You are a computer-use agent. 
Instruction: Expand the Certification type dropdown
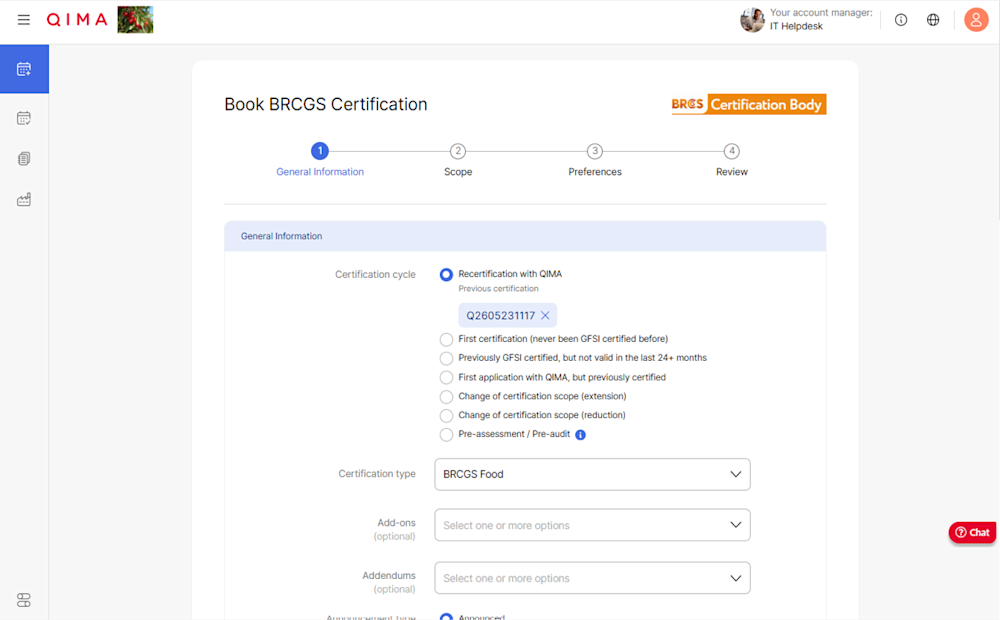[592, 475]
